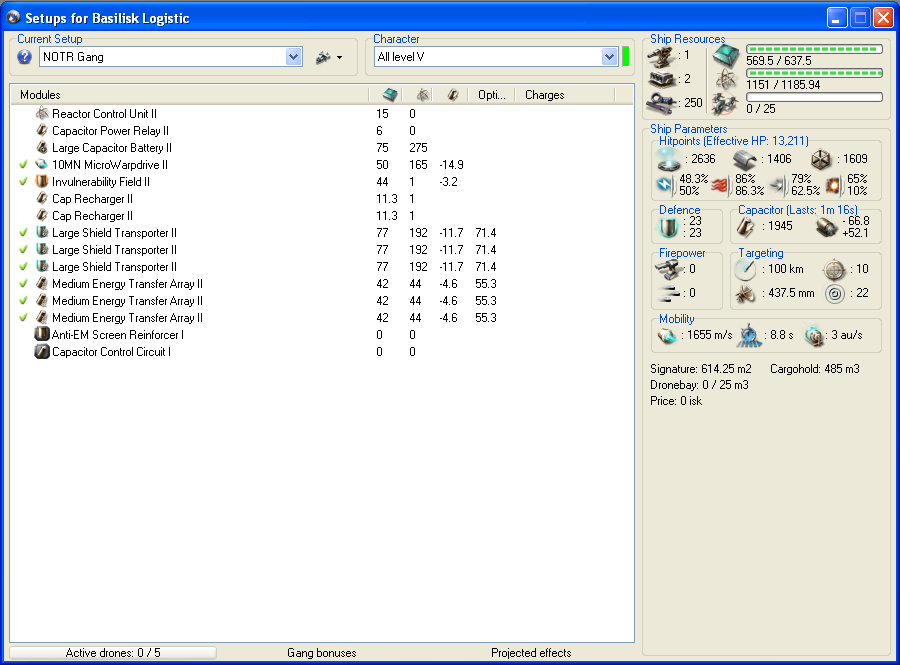Click the explosive resistance icon

click(833, 185)
